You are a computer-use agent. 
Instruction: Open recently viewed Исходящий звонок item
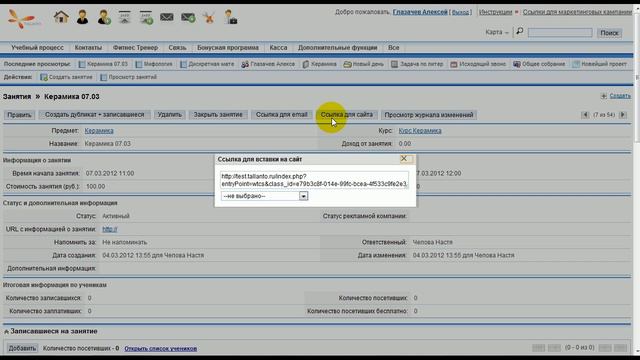tap(478, 64)
